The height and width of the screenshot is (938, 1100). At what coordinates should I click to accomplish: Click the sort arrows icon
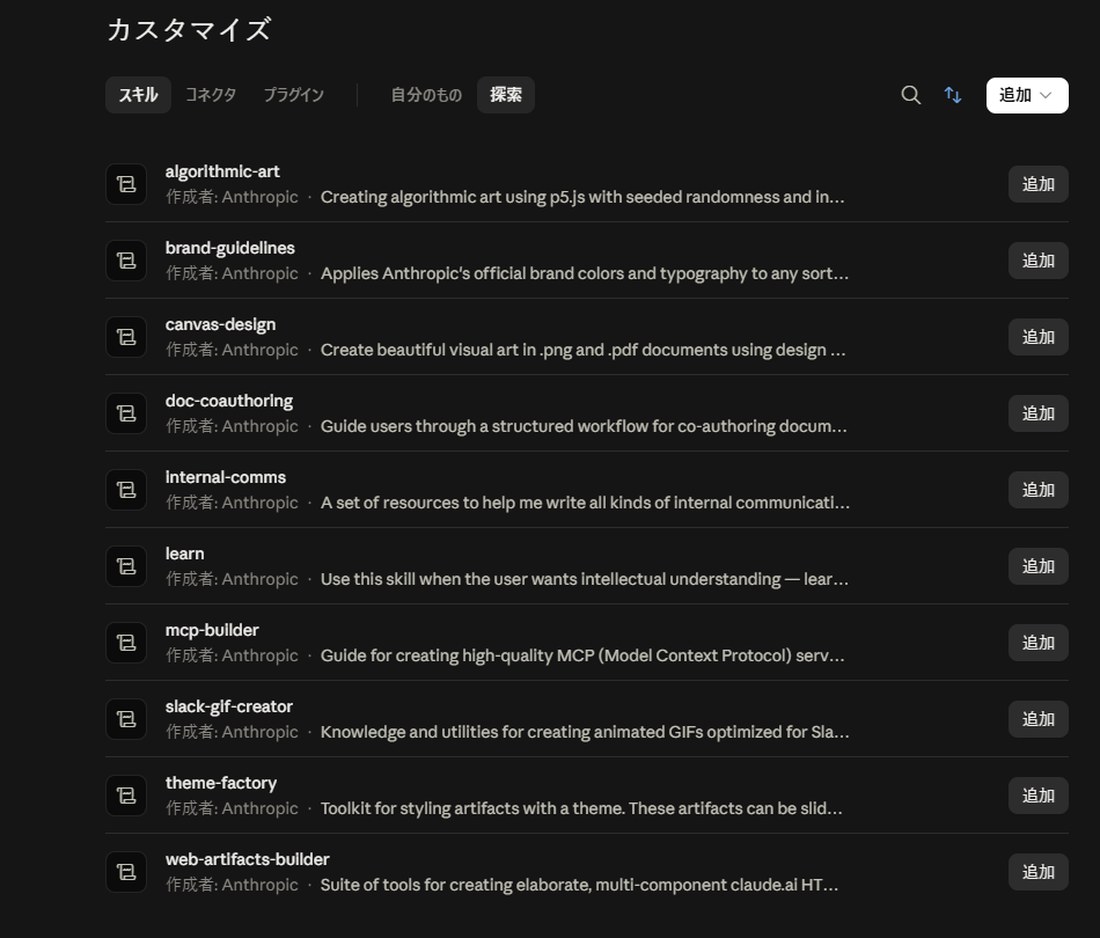[x=953, y=95]
